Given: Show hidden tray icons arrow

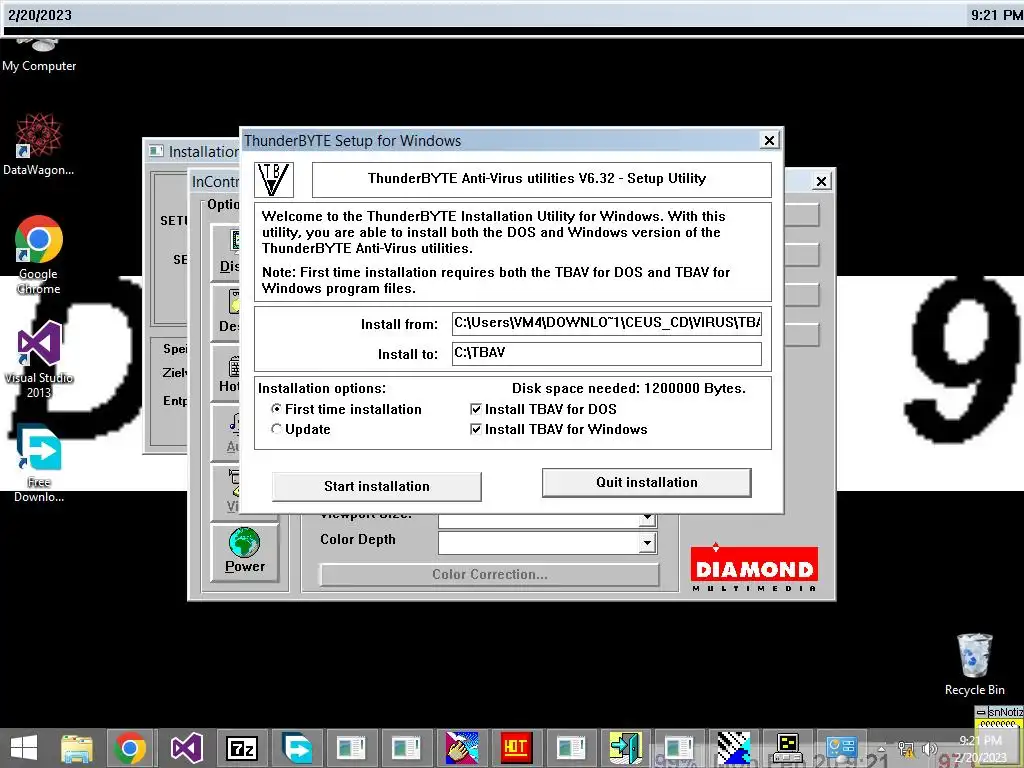Looking at the screenshot, I should click(882, 749).
